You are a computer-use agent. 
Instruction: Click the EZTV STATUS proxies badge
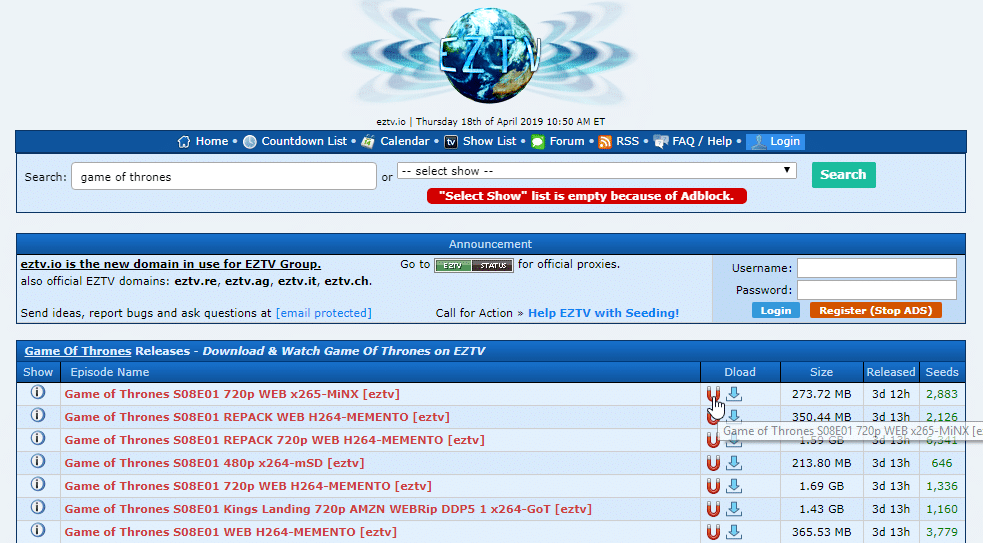click(474, 265)
